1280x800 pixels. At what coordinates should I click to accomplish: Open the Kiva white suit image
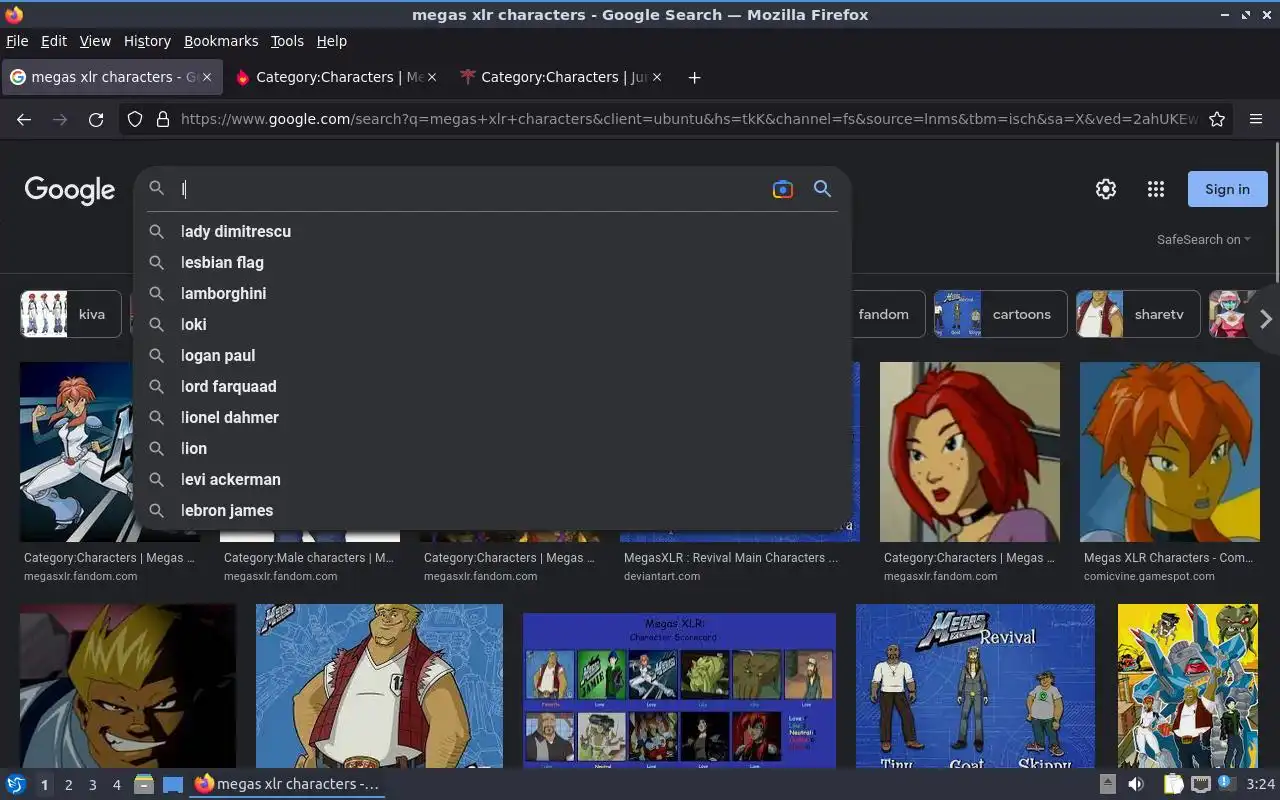(x=77, y=452)
